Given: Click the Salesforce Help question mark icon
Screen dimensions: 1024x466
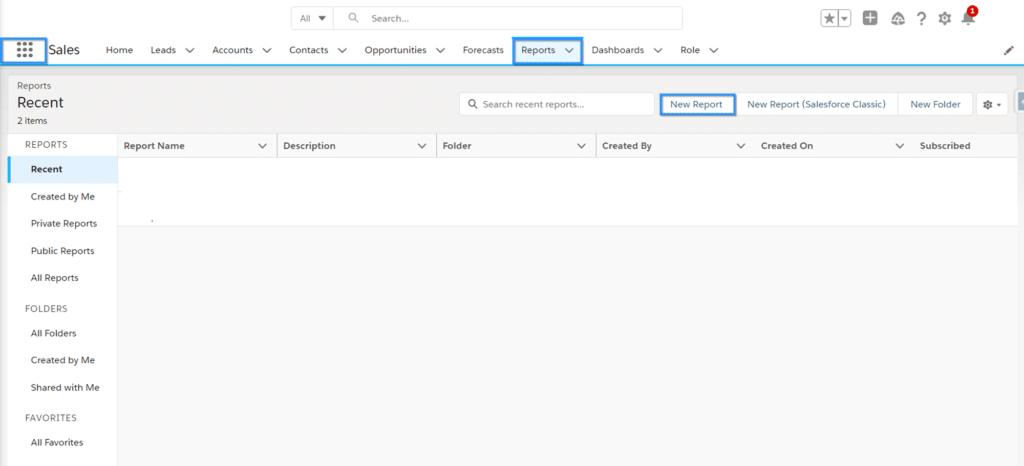Looking at the screenshot, I should tap(920, 18).
